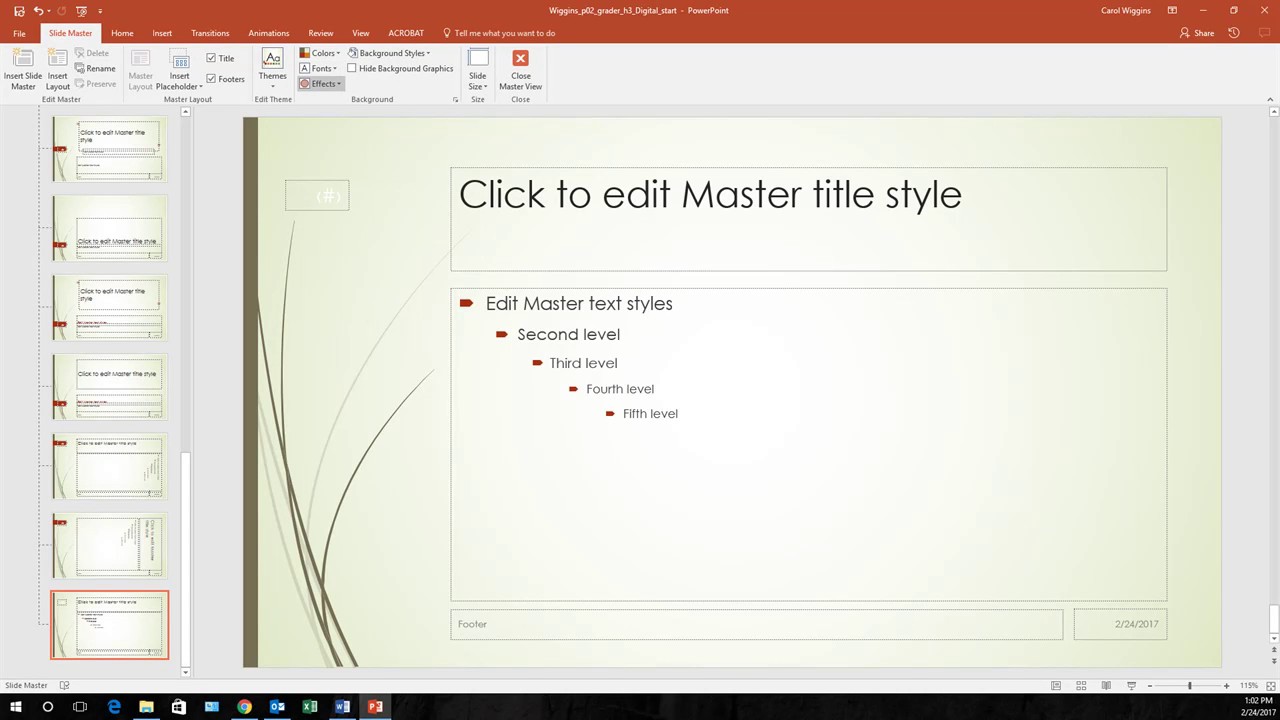The width and height of the screenshot is (1280, 720).
Task: Click the slide number placeholder
Action: [317, 196]
